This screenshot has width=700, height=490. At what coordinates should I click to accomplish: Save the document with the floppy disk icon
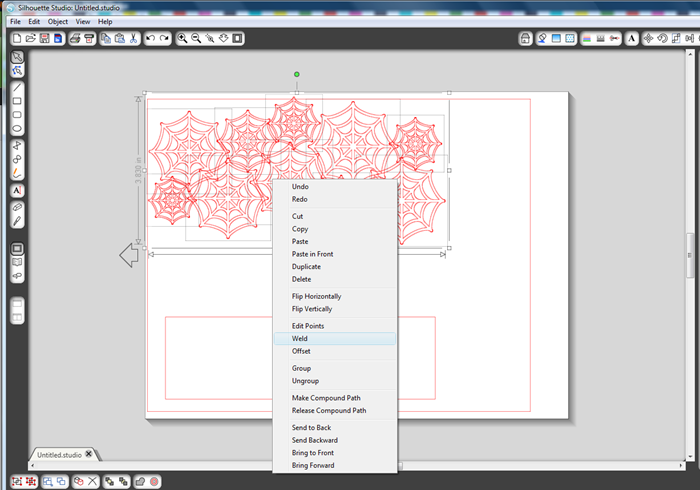44,38
